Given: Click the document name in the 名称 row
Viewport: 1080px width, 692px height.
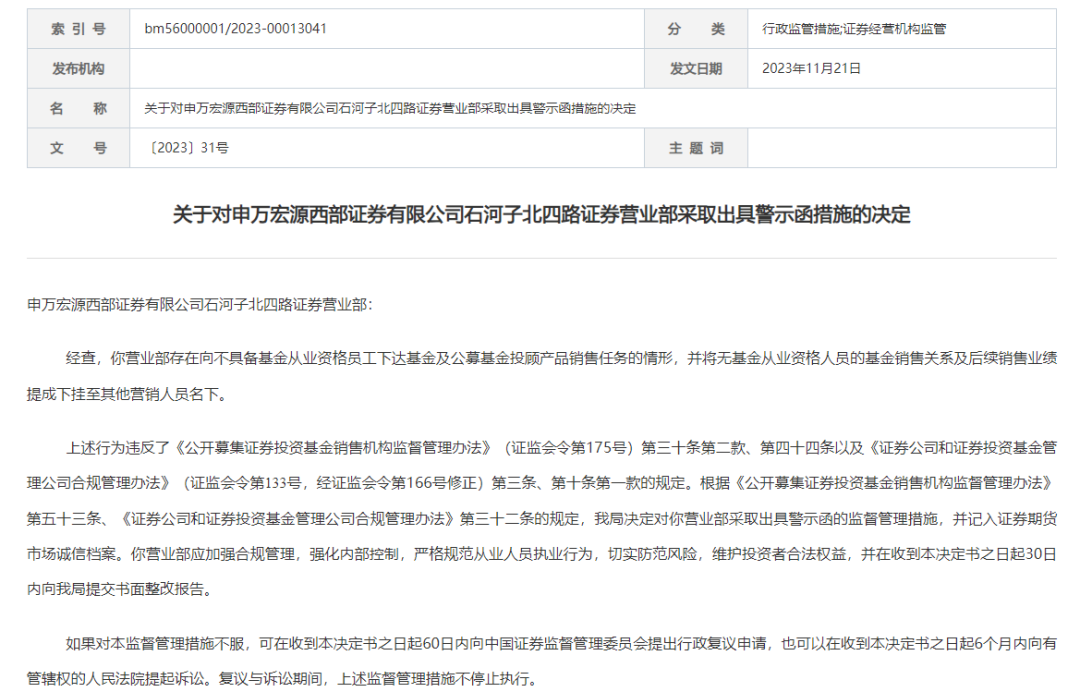Looking at the screenshot, I should coord(390,109).
